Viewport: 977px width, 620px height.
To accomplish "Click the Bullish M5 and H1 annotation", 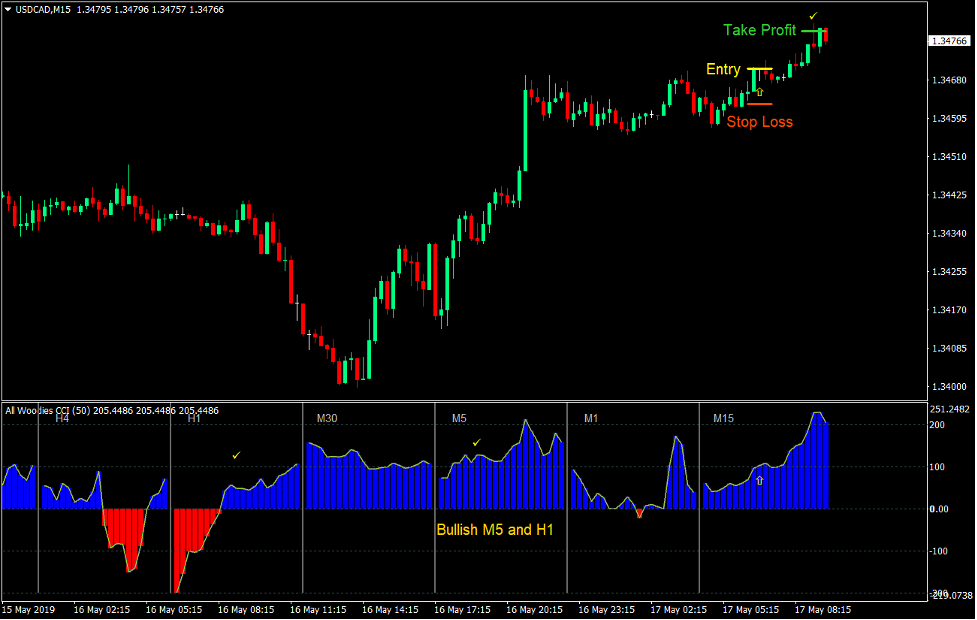I will click(x=494, y=530).
